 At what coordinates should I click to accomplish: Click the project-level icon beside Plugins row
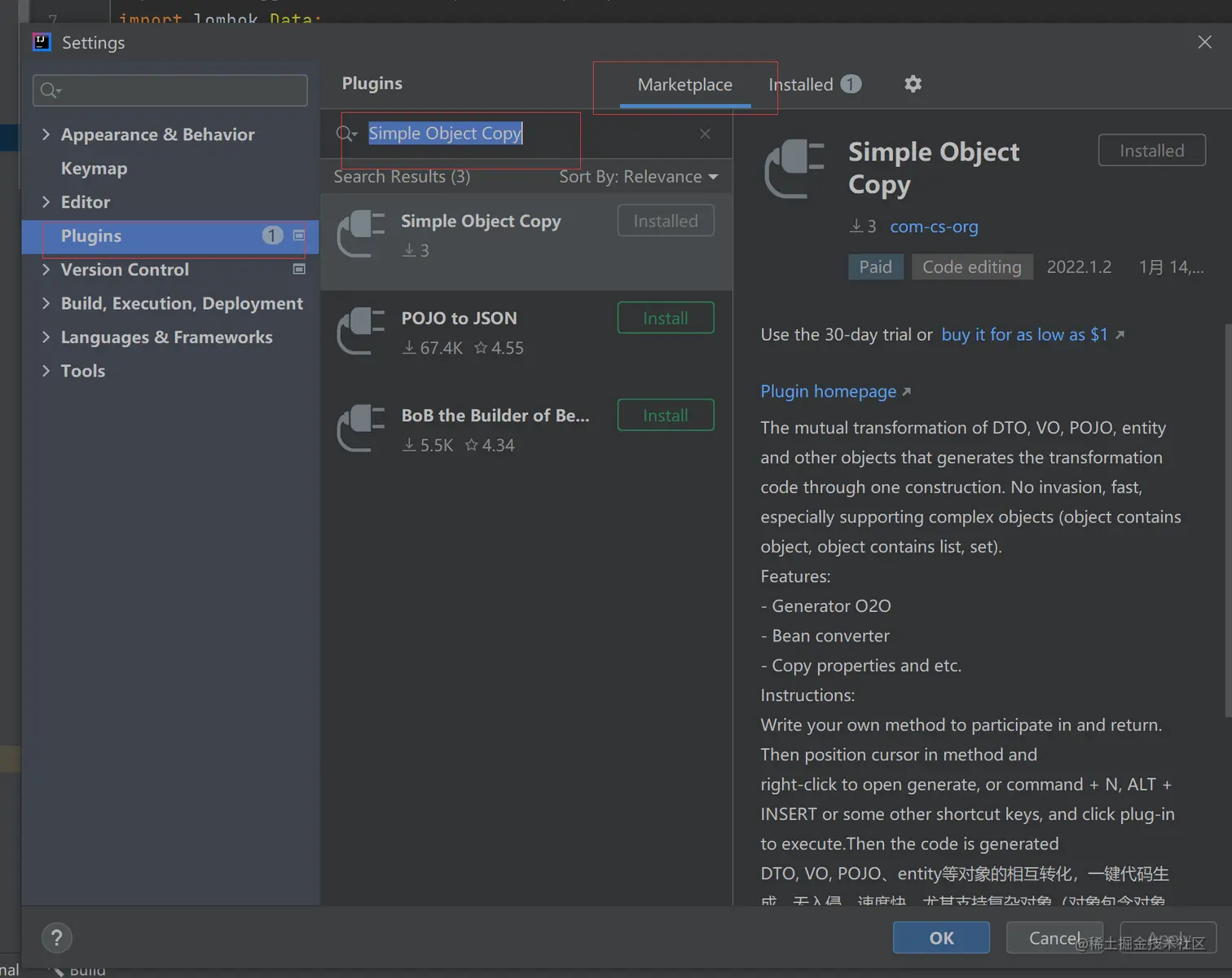(299, 236)
